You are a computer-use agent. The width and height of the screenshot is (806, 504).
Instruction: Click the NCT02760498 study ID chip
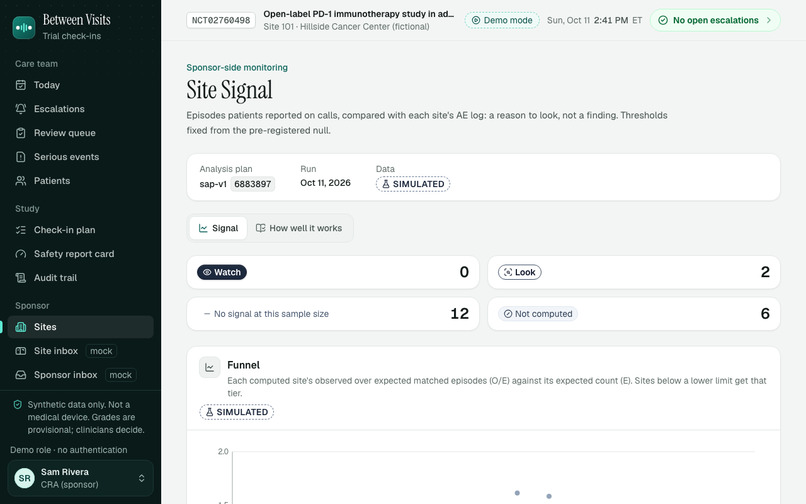(x=221, y=21)
